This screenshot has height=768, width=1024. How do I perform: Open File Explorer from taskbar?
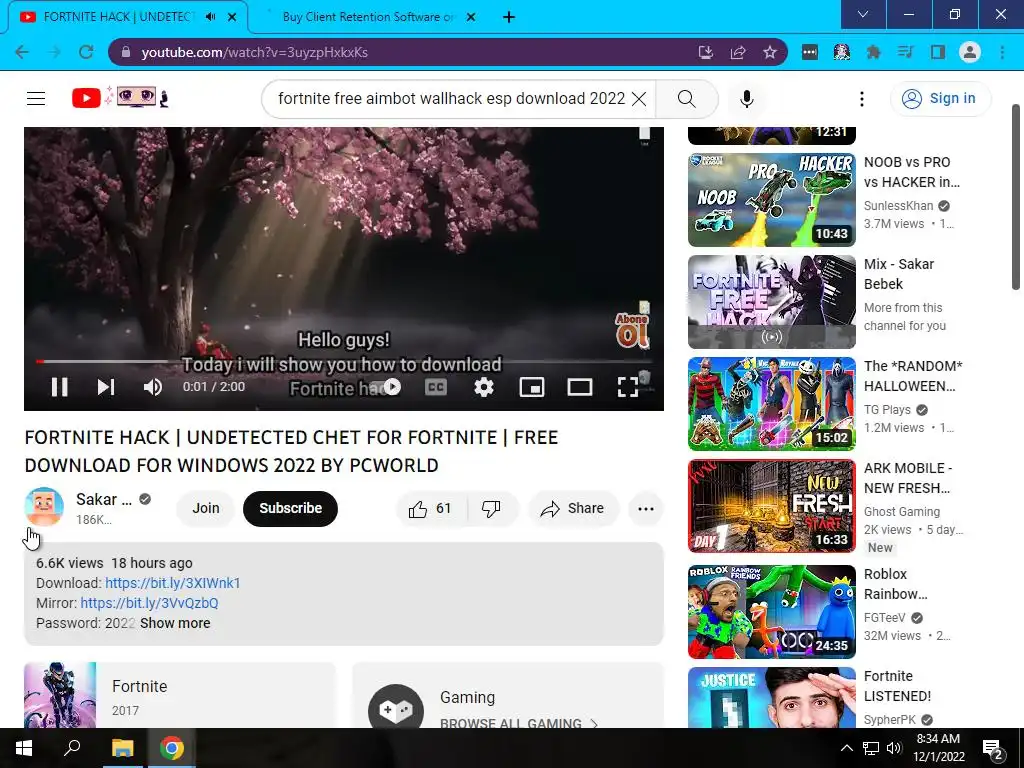tap(122, 748)
